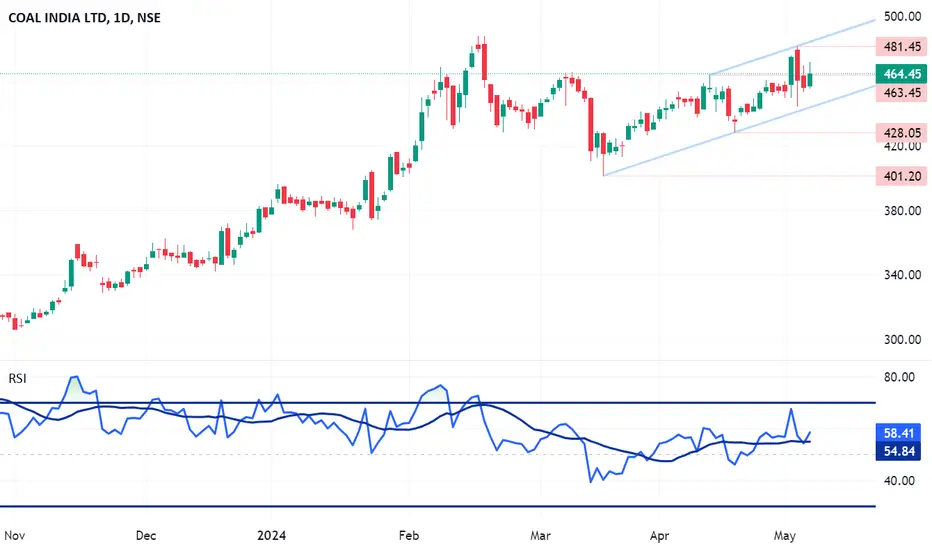The width and height of the screenshot is (932, 550).
Task: Click the COAL INDIA LTD, 1D, NSE title
Action: click(x=84, y=18)
